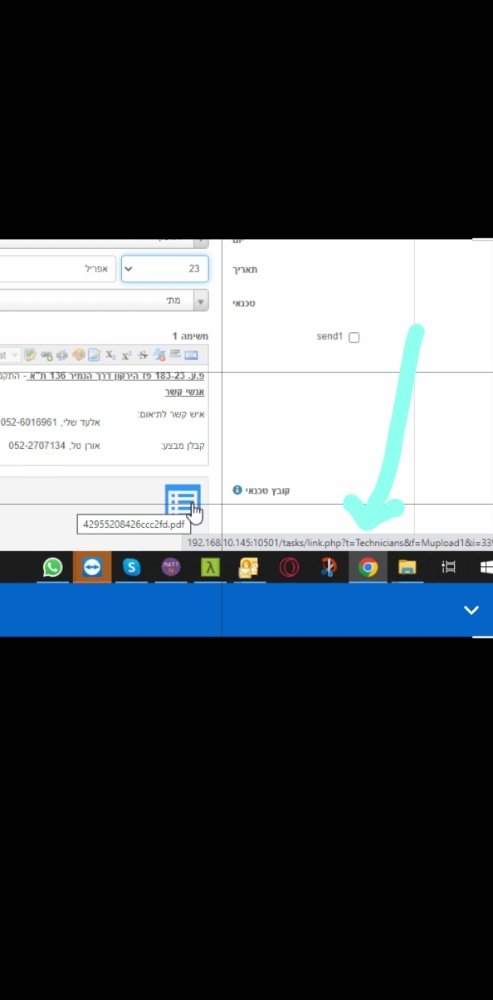Screen dimensions: 493x1000
Task: Open the Windows Start button
Action: (486, 567)
